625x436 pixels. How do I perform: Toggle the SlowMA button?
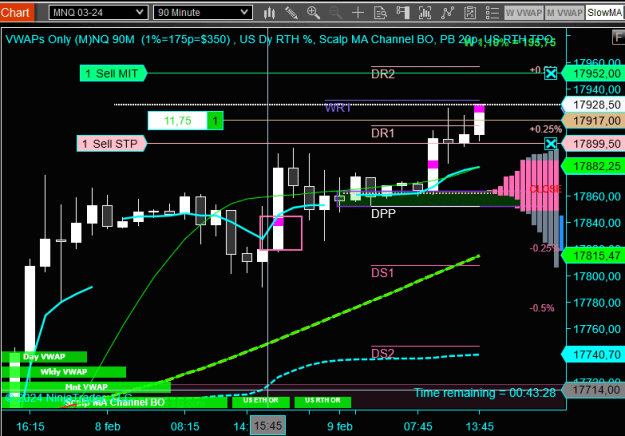(x=605, y=13)
